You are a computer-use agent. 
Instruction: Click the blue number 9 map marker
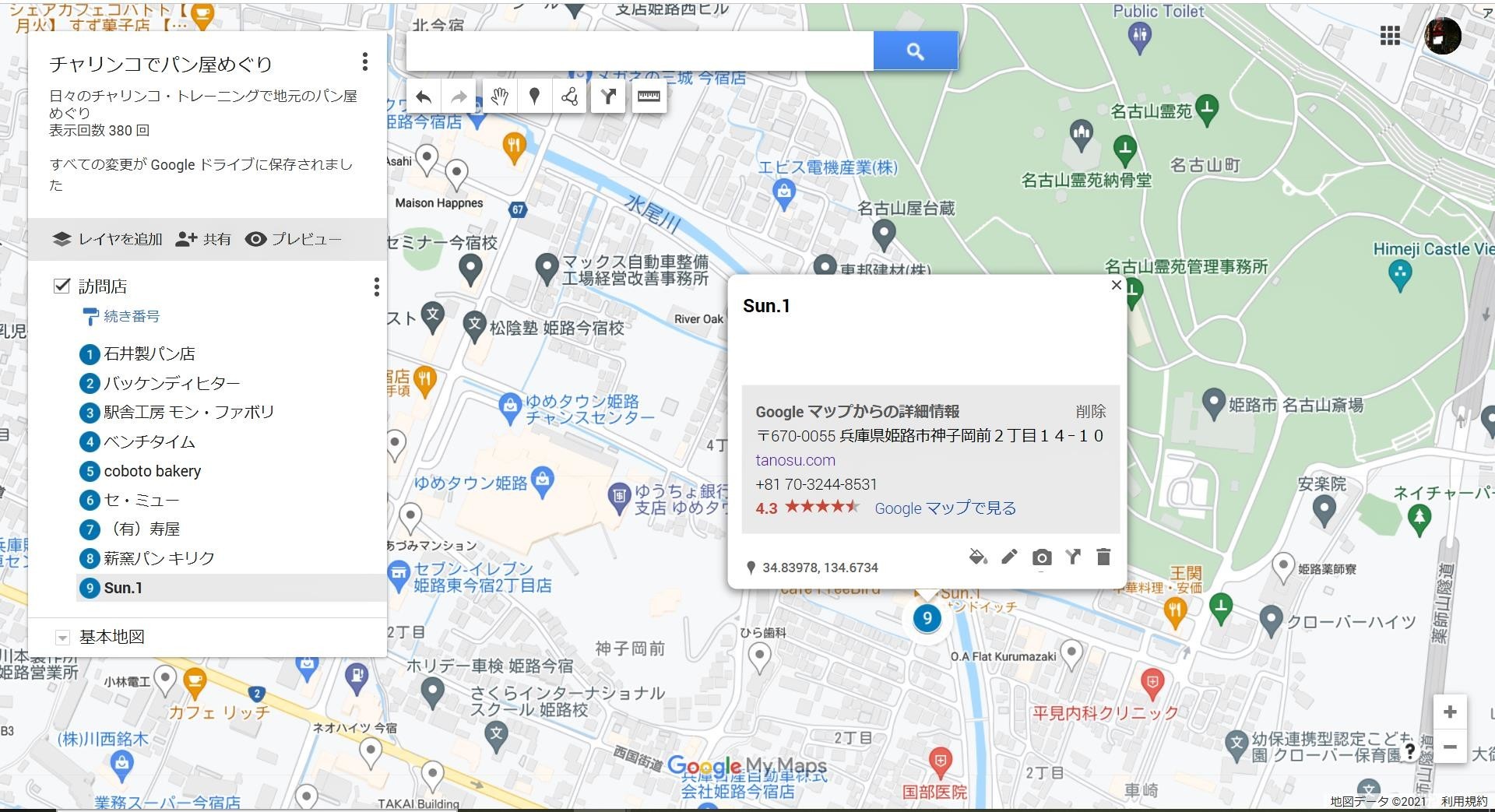(927, 619)
